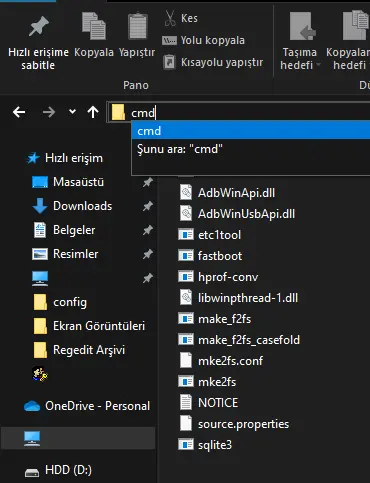The image size is (370, 483).
Task: Open Masaüstü in the sidebar
Action: coord(78,182)
